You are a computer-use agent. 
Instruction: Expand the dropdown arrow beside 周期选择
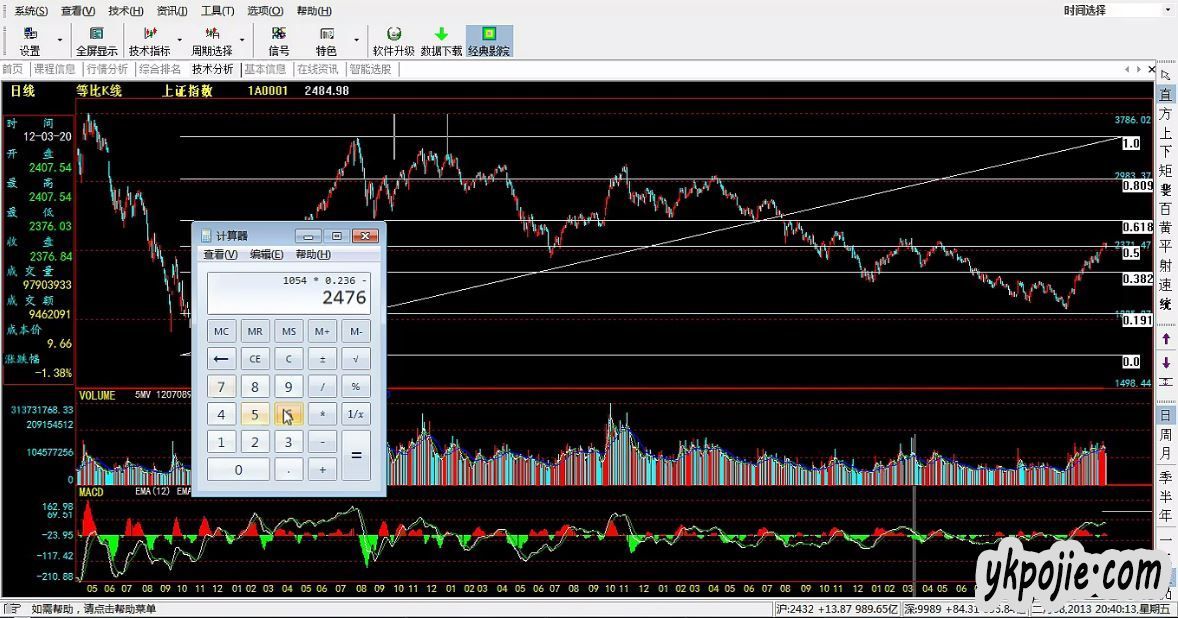[242, 42]
